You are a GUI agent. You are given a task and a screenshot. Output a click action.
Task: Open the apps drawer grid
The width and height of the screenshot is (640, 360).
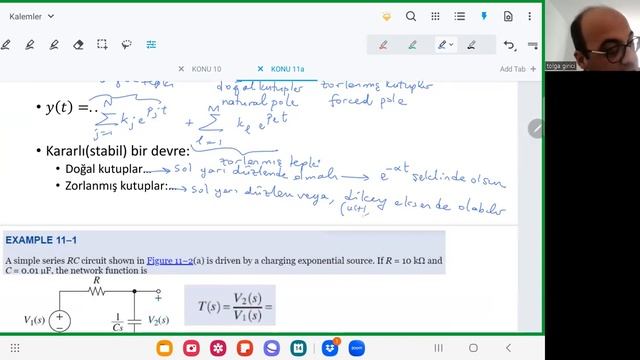pyautogui.click(x=15, y=348)
